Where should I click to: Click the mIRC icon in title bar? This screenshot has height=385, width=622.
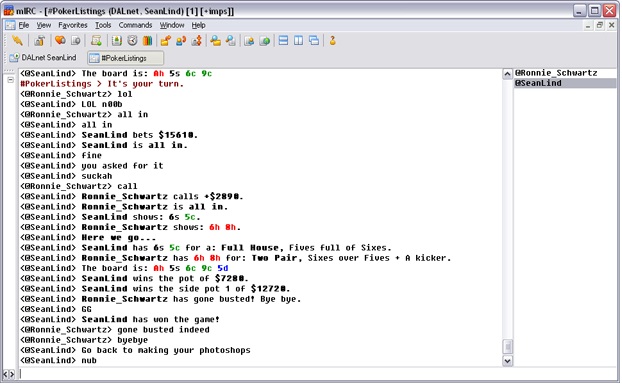click(9, 10)
